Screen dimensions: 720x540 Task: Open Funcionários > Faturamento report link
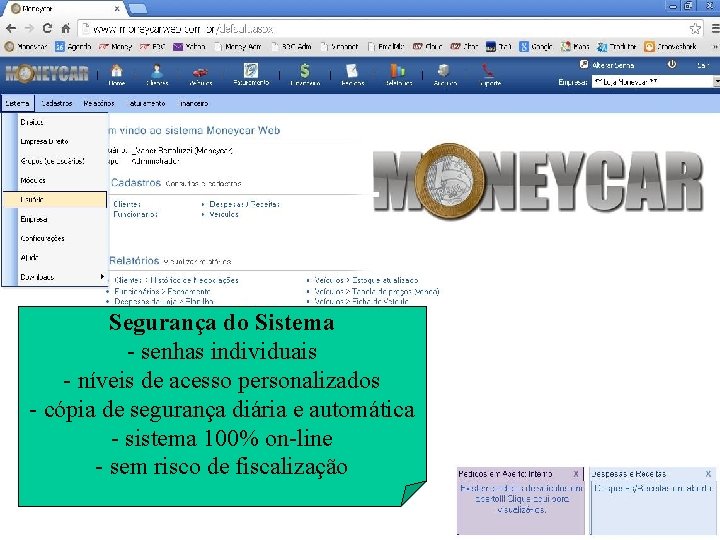tap(162, 291)
